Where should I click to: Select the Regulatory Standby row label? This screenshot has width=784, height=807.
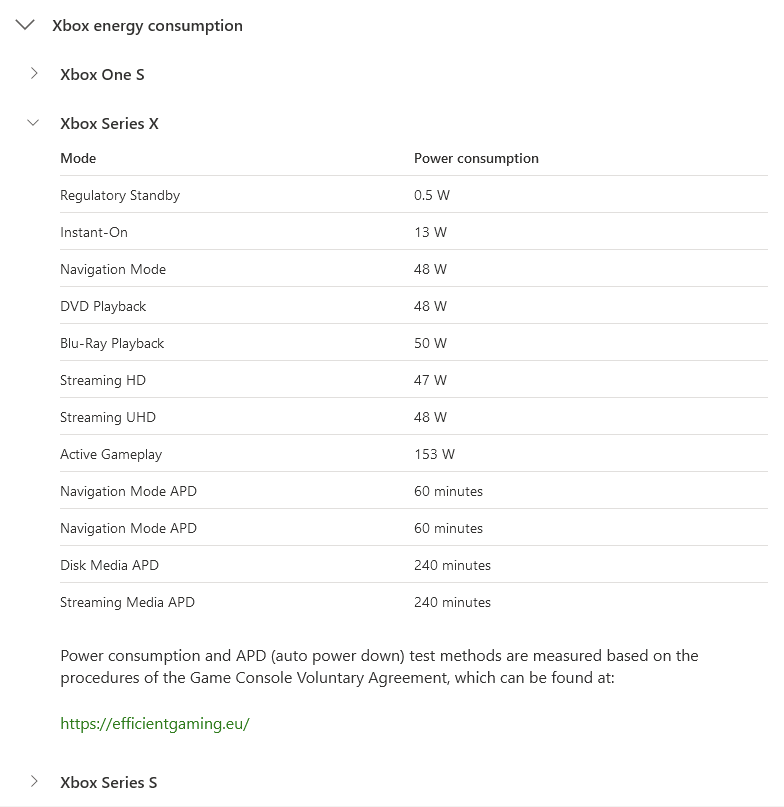tap(120, 196)
